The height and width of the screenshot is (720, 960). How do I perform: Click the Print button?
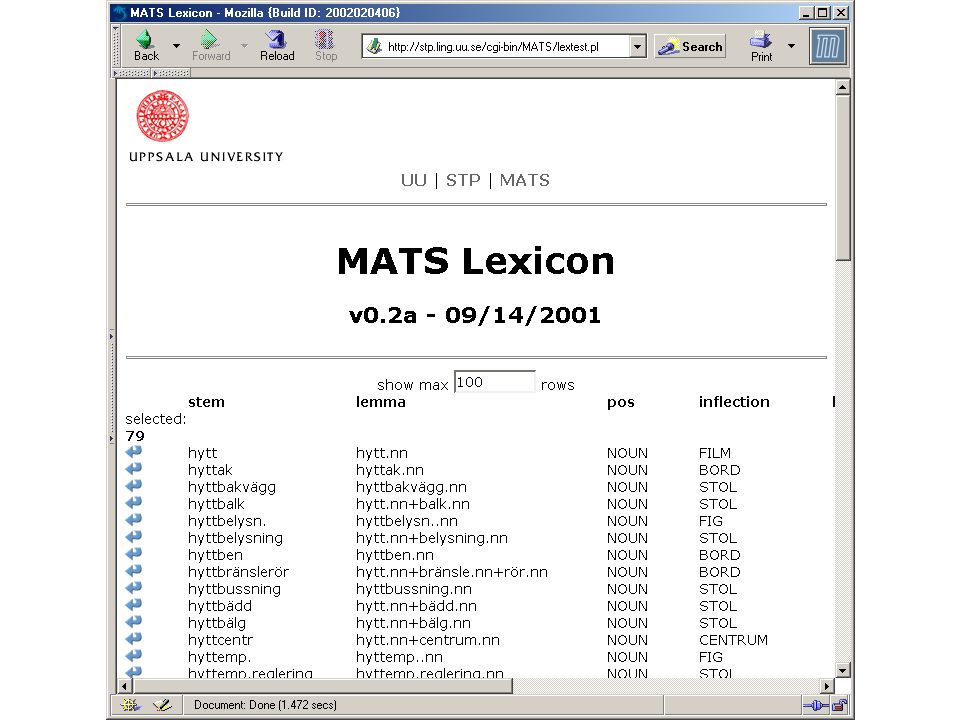coord(761,46)
